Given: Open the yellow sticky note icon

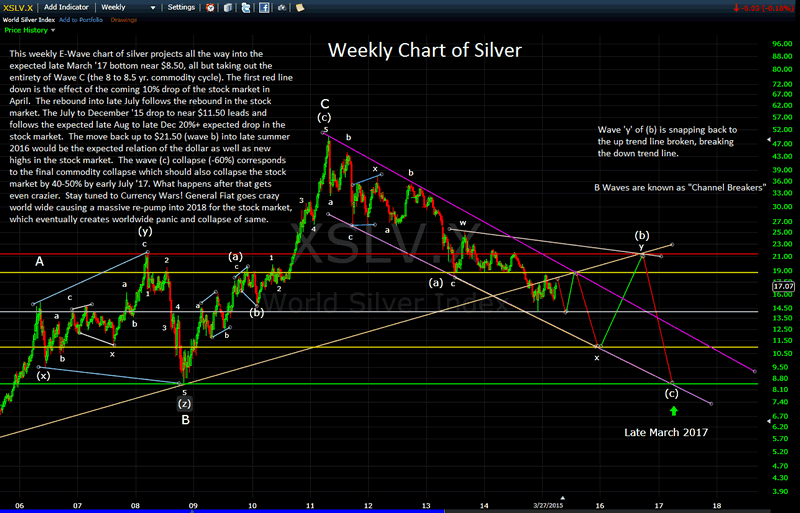Looking at the screenshot, I should point(299,7).
